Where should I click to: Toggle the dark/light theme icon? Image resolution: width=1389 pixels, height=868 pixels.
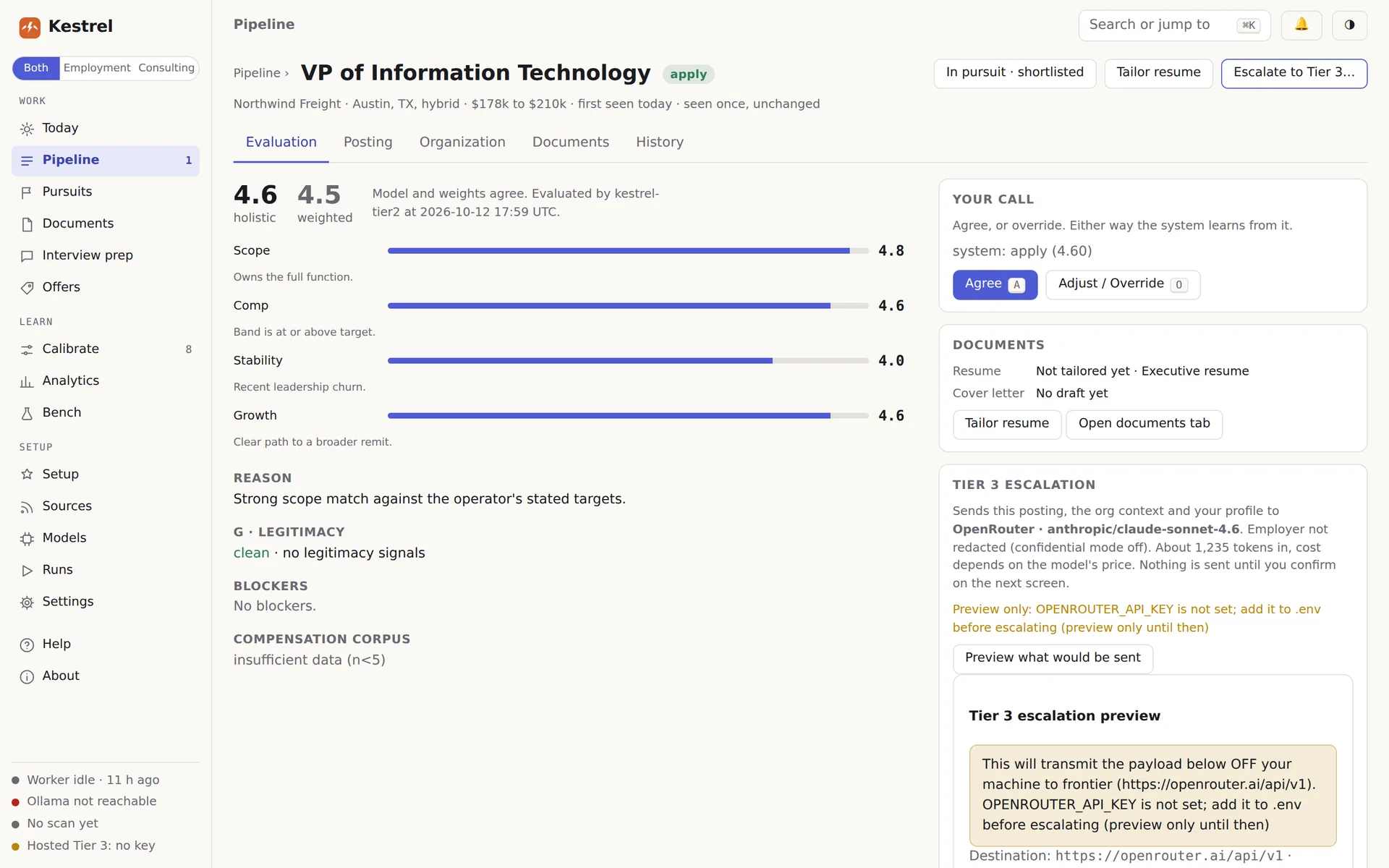pos(1349,25)
